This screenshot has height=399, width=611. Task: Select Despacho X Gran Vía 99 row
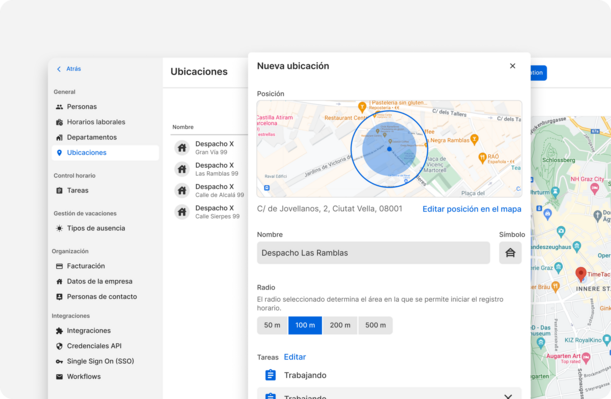pyautogui.click(x=209, y=148)
